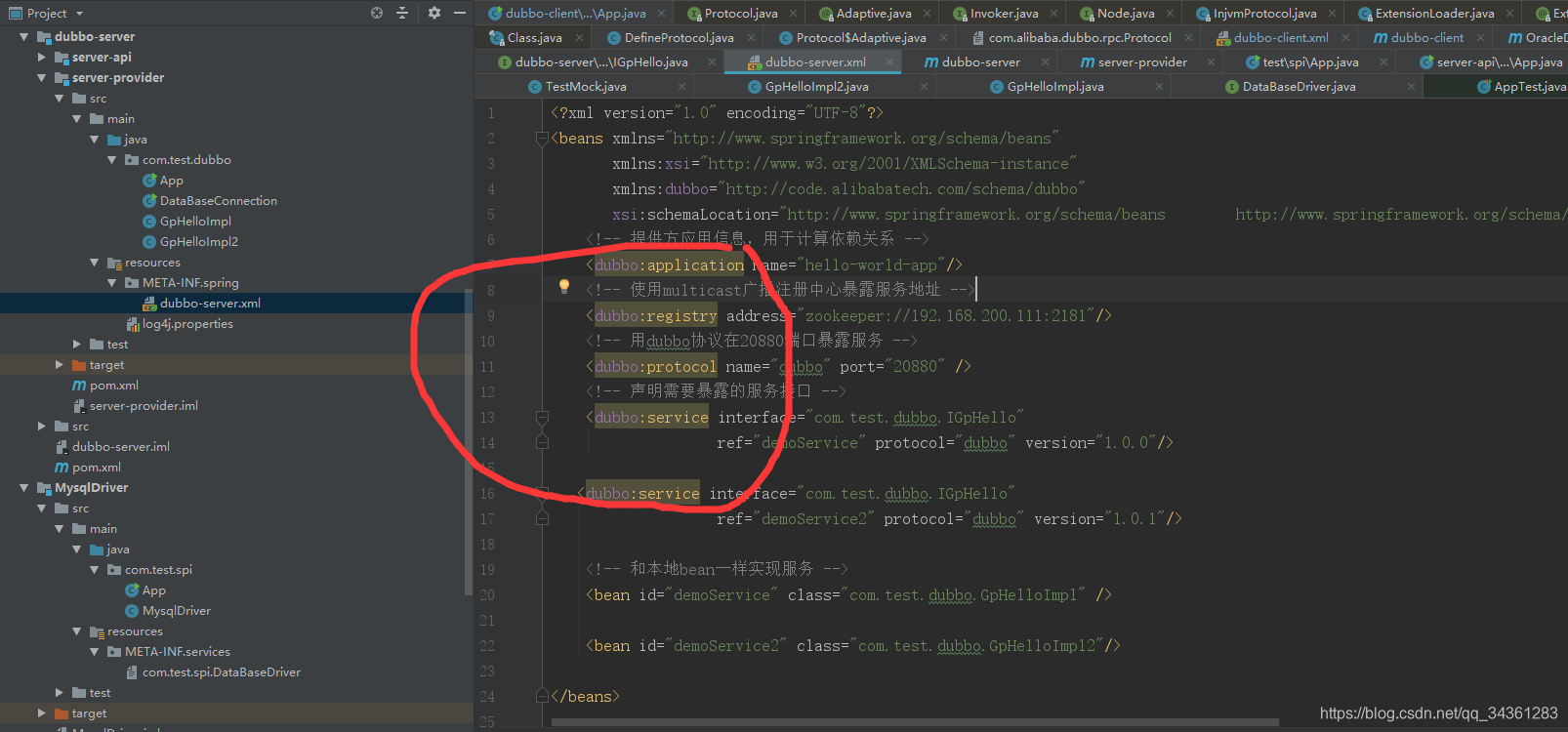The width and height of the screenshot is (1568, 732).
Task: Fold the dubbo:service element at line 13
Action: pos(542,418)
